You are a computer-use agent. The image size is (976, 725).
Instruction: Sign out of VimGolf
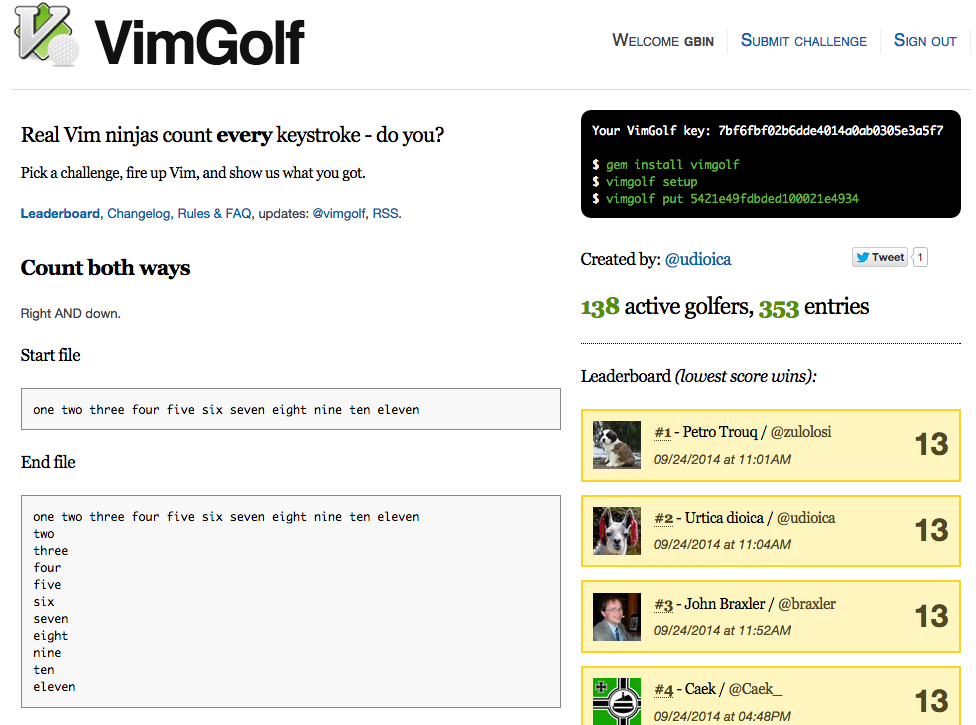[x=925, y=41]
